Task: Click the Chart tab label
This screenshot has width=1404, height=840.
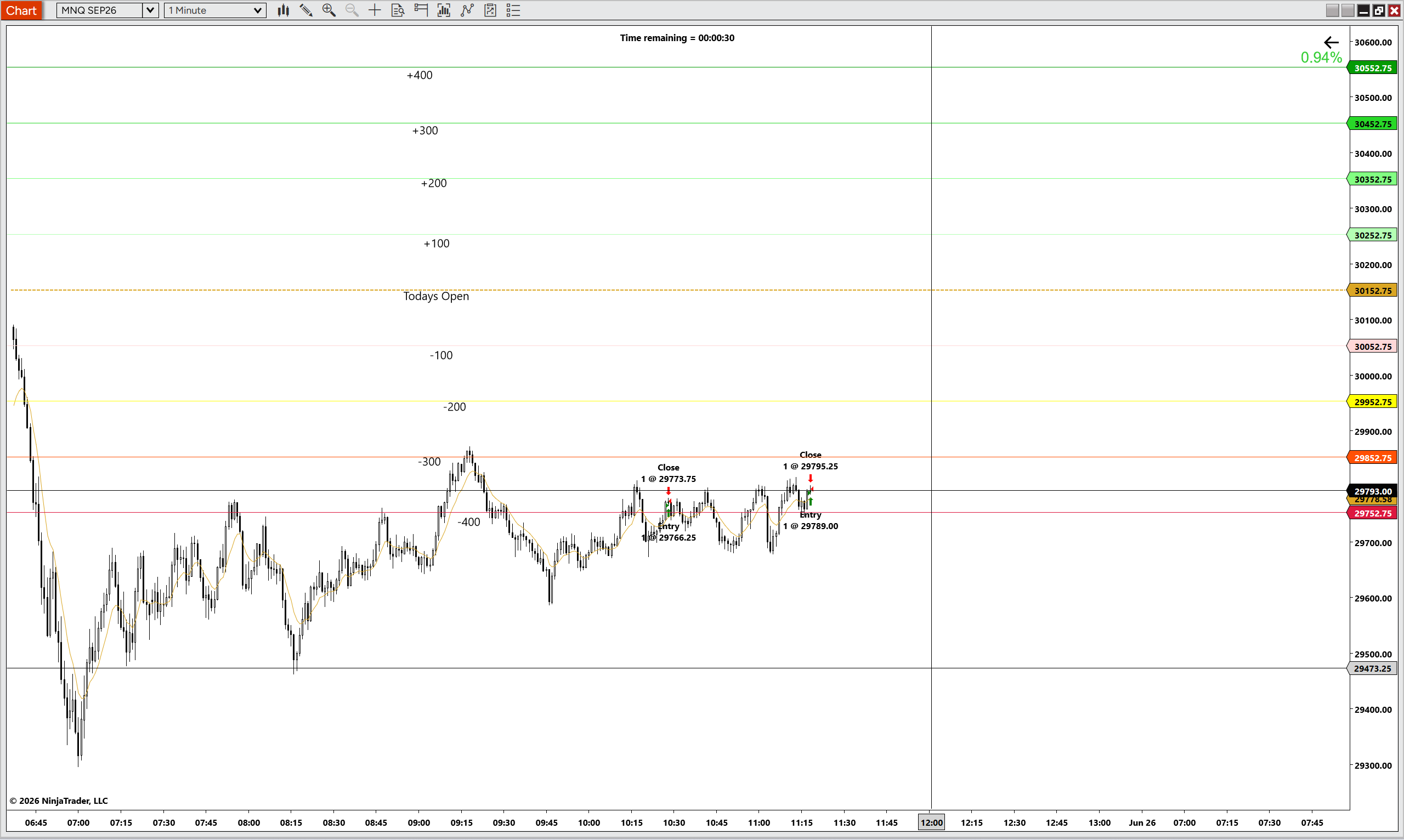Action: click(x=21, y=10)
